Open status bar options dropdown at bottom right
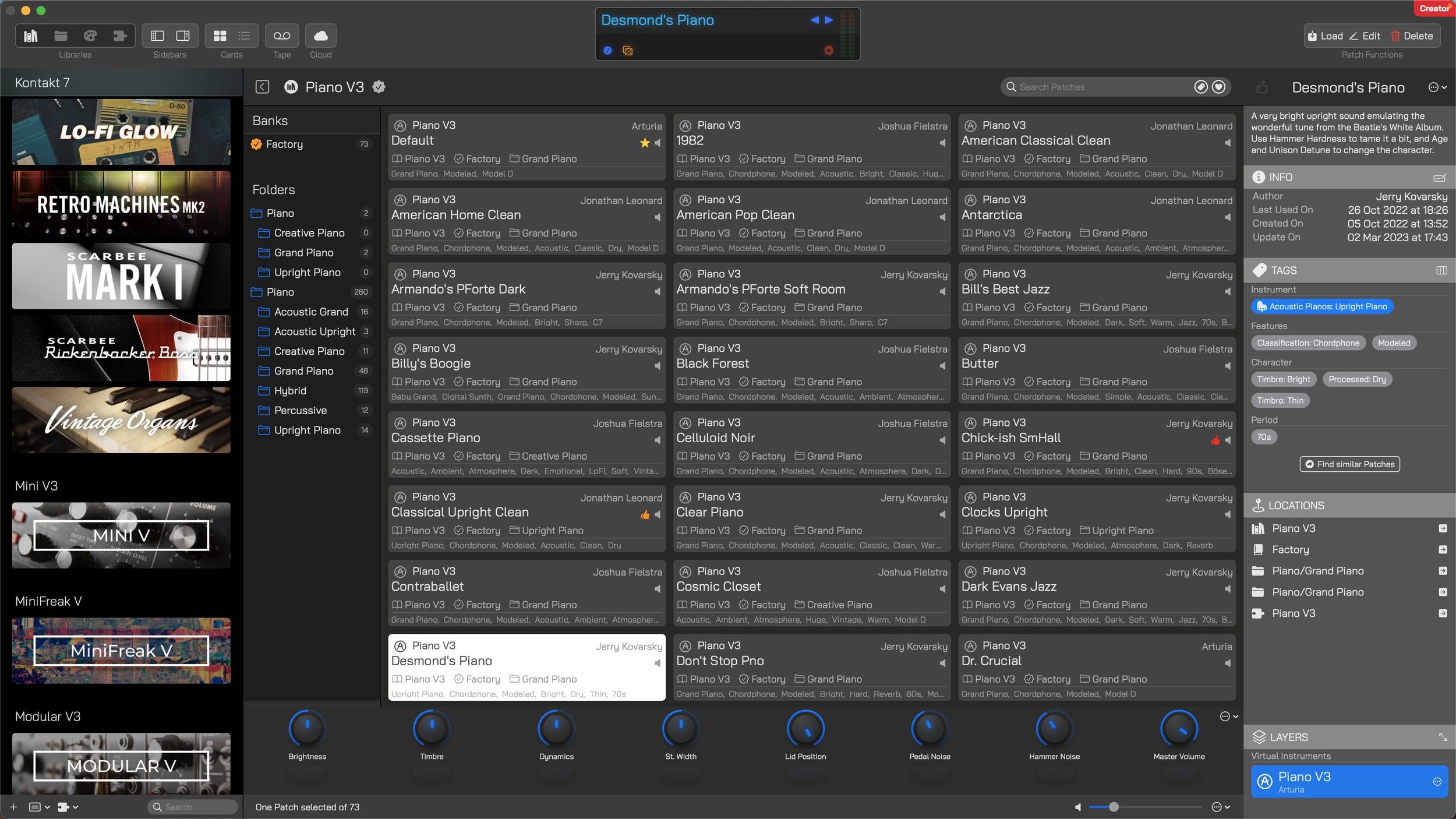 [1221, 807]
